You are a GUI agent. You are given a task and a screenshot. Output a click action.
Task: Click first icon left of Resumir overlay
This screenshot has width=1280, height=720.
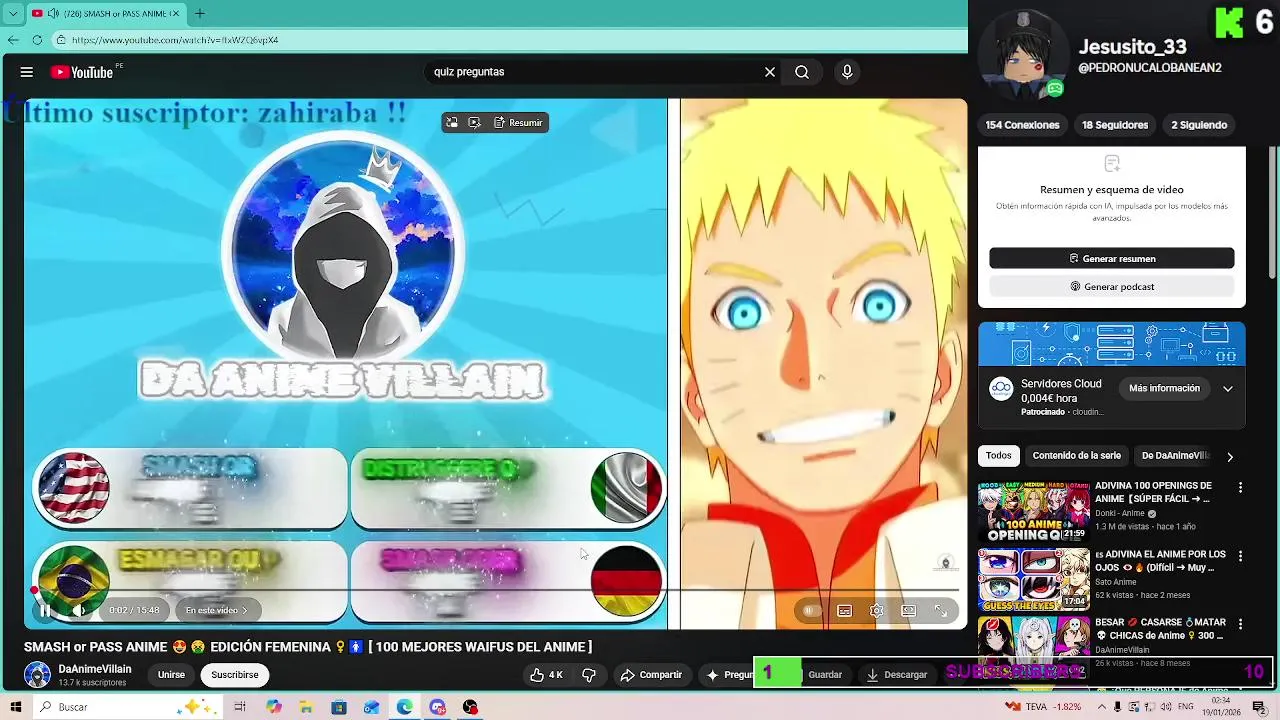[452, 123]
